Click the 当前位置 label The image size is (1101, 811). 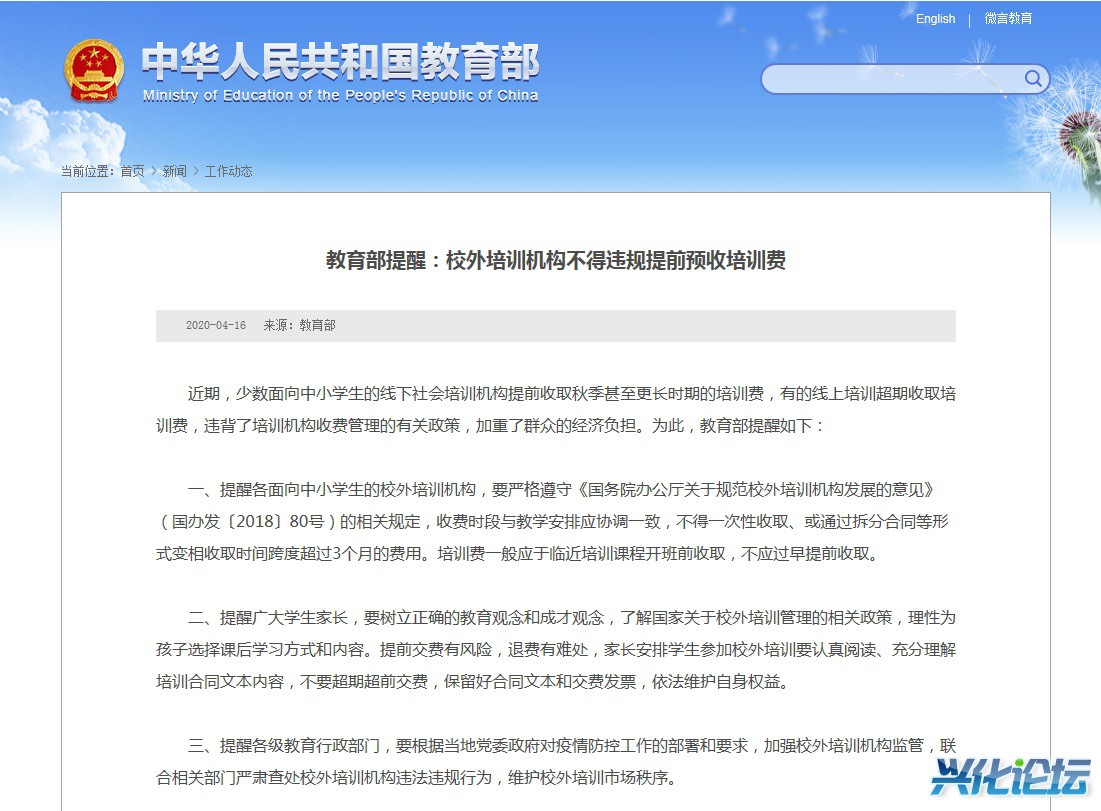click(x=87, y=171)
